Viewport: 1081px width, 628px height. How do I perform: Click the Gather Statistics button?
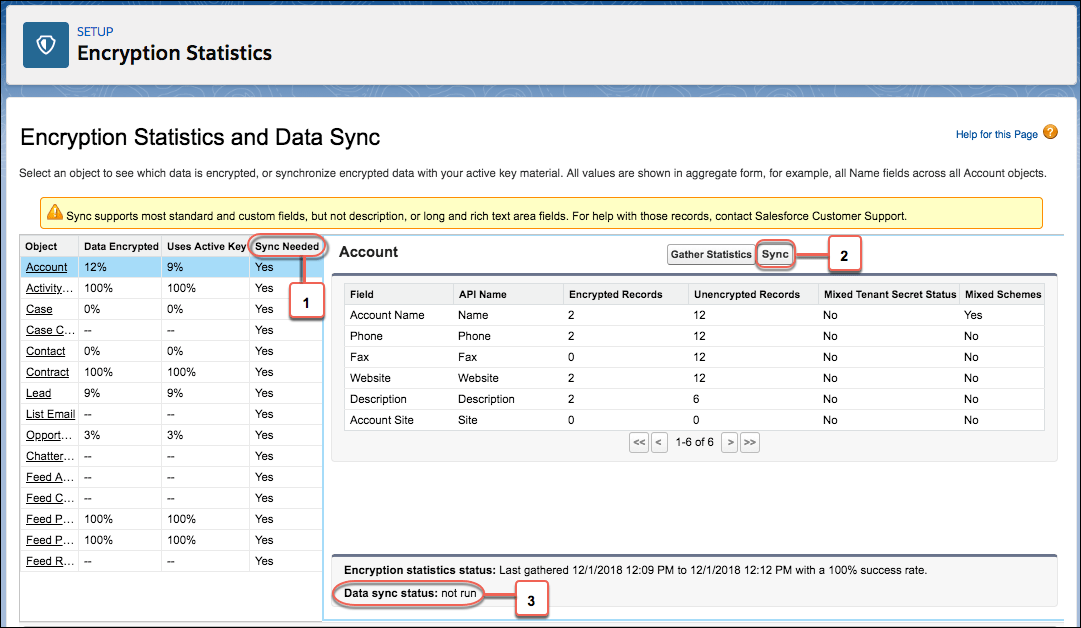click(711, 254)
